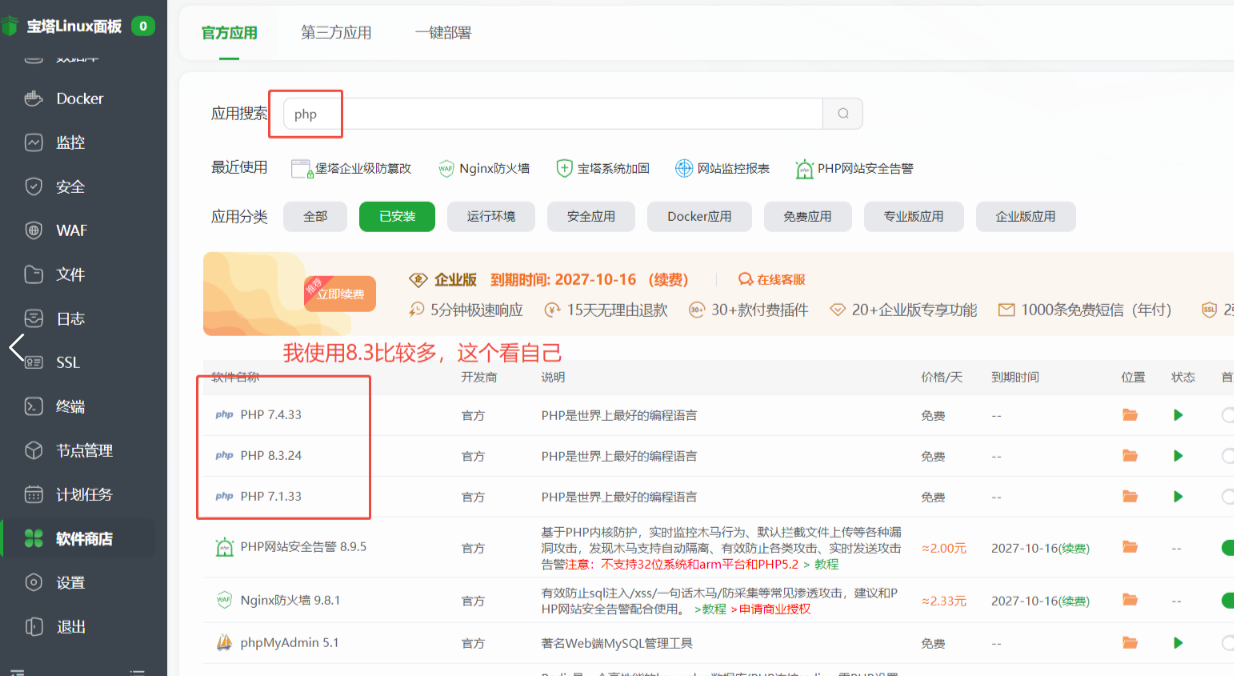Switch to the 一键部署 tab
The width and height of the screenshot is (1234, 676).
(x=443, y=32)
